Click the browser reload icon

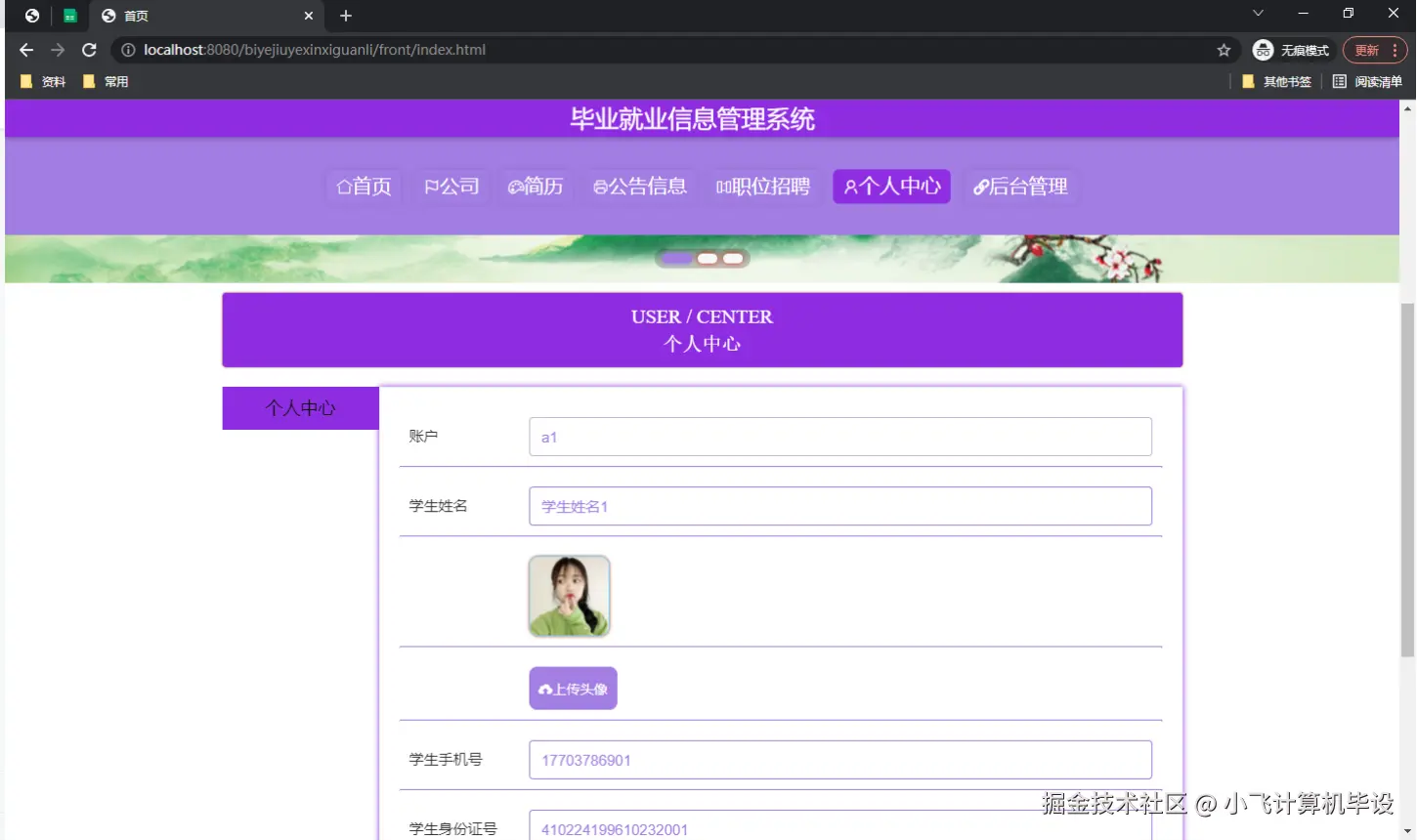point(88,50)
